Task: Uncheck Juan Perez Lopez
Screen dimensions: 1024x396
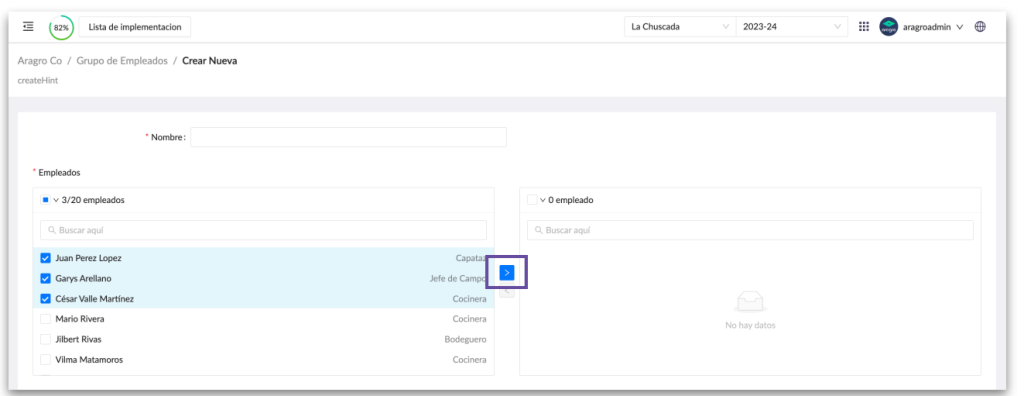Action: click(45, 258)
